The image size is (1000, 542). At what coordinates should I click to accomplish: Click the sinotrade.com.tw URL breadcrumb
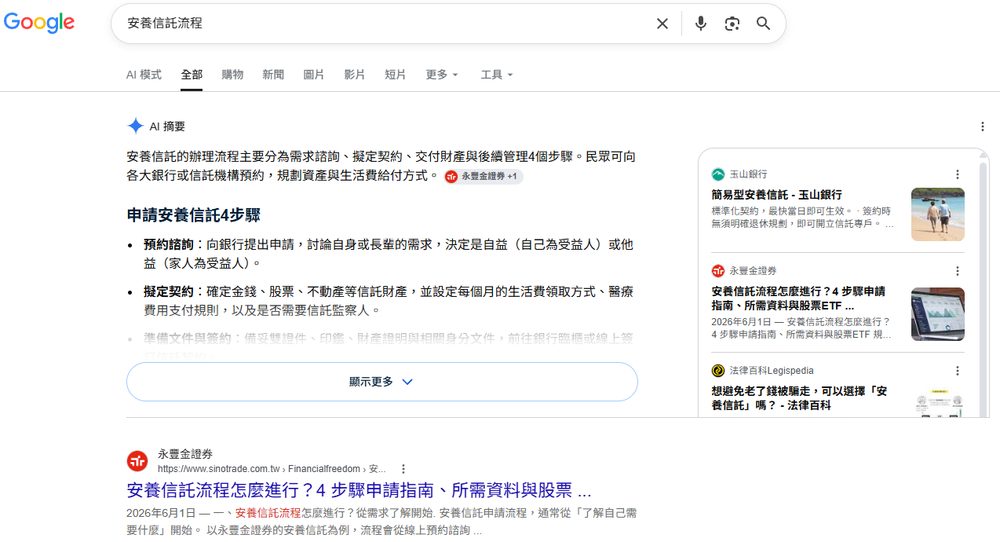(x=272, y=469)
